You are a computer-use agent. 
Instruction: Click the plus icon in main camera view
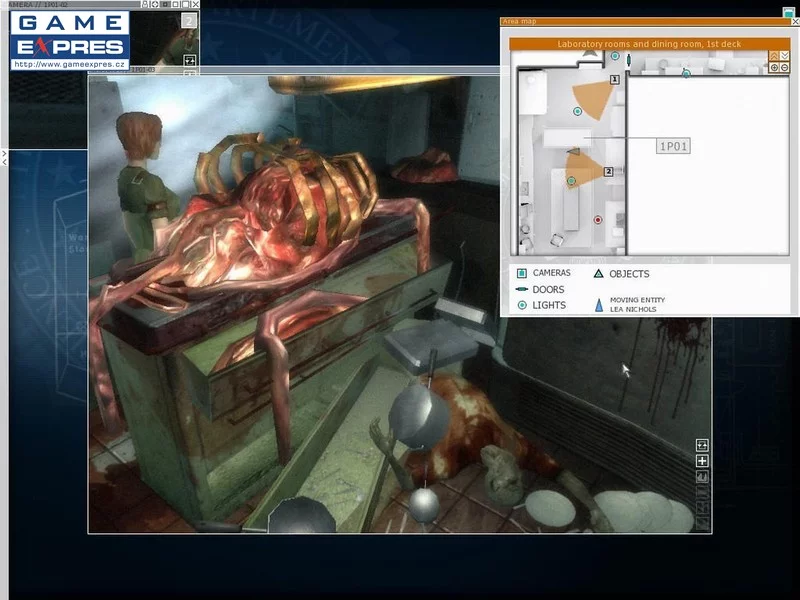click(702, 461)
